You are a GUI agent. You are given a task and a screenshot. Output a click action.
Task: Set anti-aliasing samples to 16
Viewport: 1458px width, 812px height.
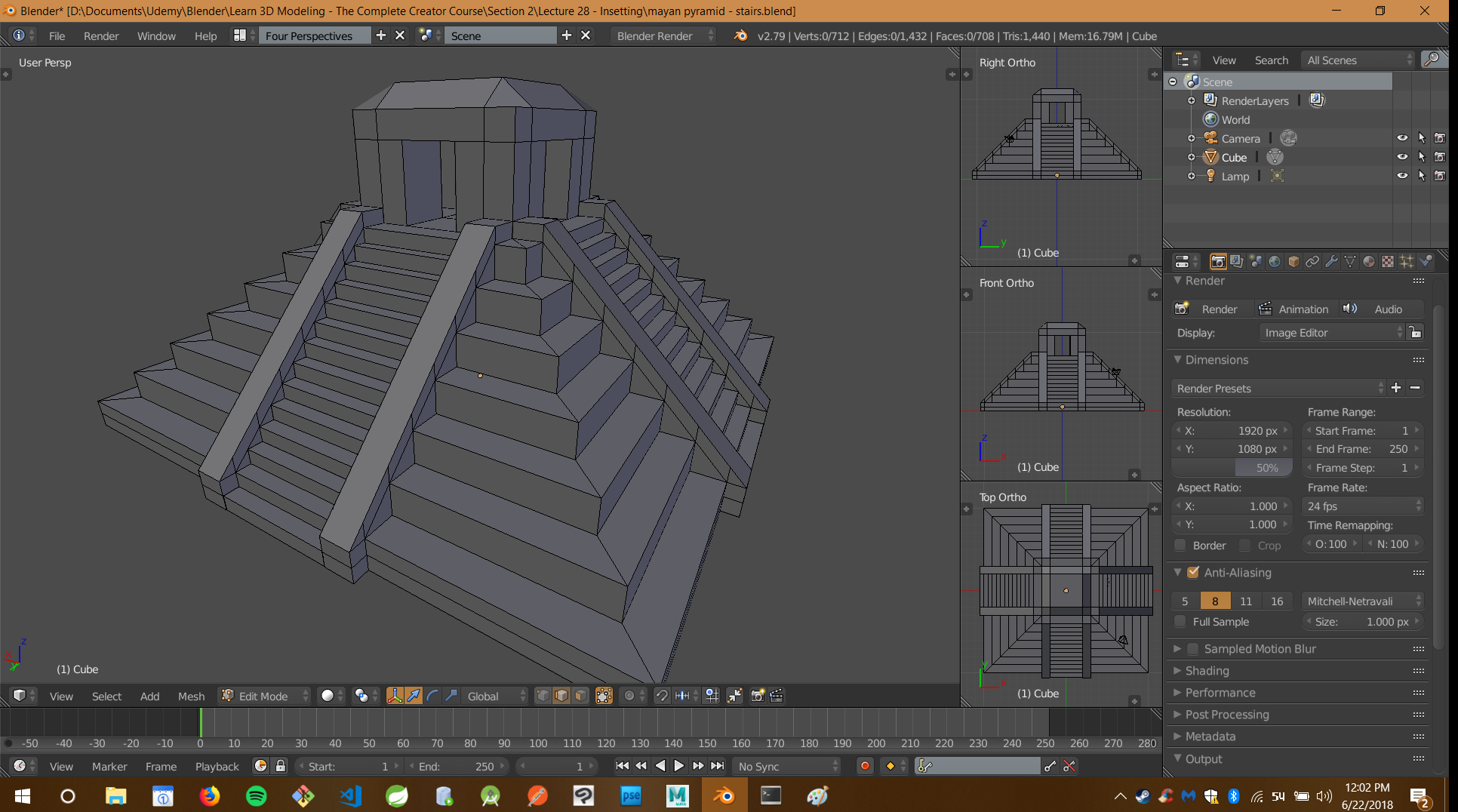pyautogui.click(x=1277, y=601)
